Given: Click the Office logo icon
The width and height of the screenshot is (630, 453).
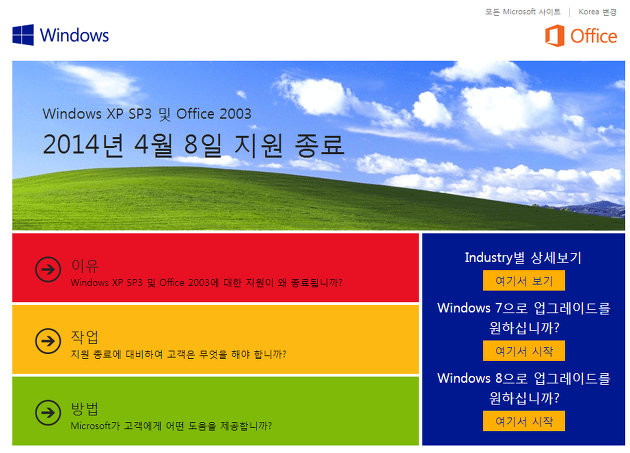Looking at the screenshot, I should pos(555,36).
